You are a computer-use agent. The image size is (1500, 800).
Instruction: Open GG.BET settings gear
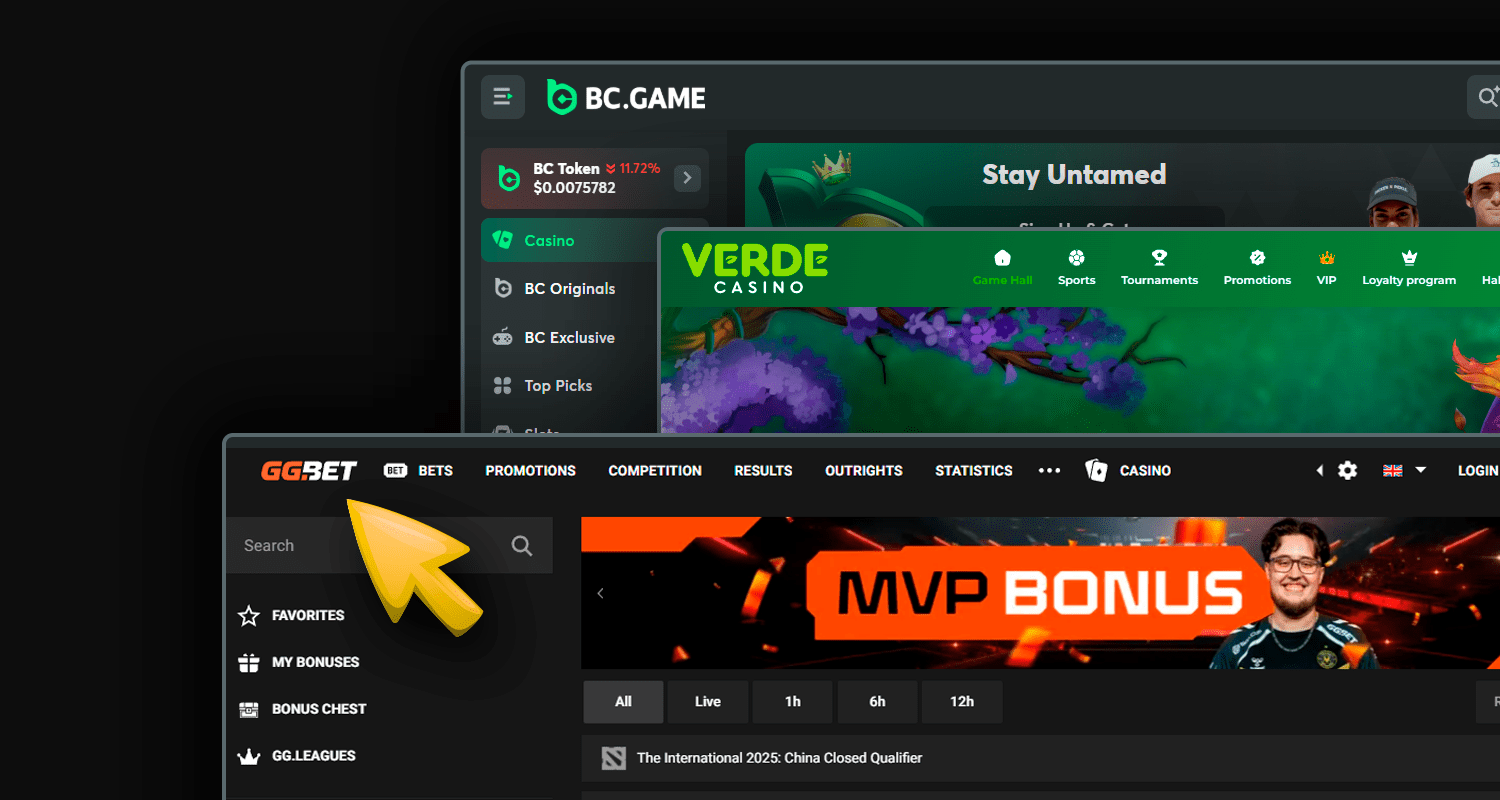click(x=1348, y=471)
